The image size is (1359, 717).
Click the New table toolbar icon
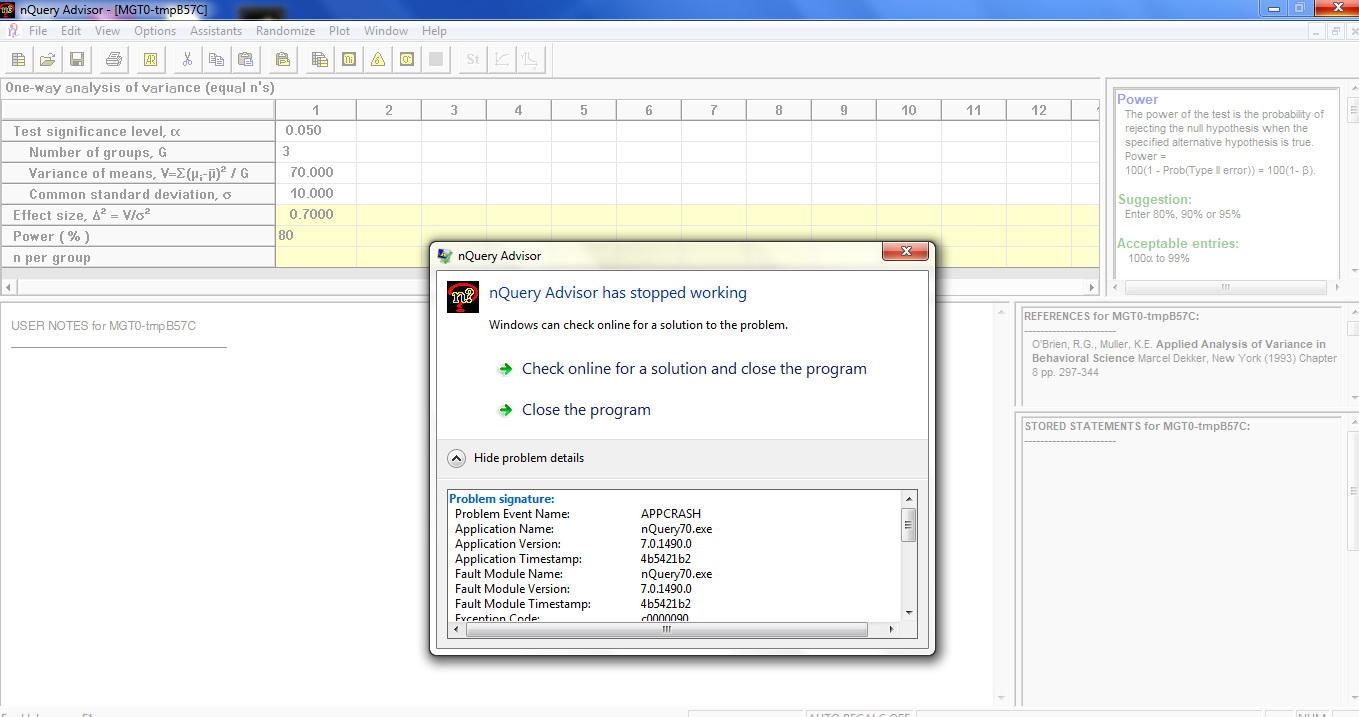tap(18, 60)
